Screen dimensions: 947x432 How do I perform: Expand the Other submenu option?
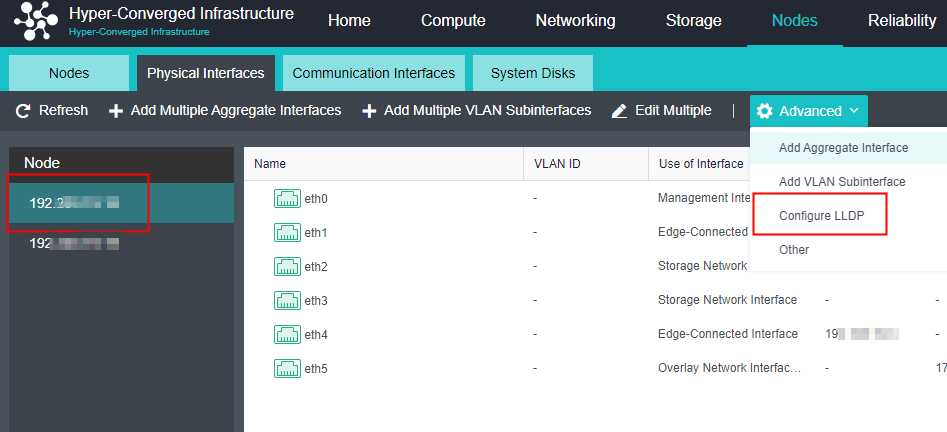pos(794,250)
